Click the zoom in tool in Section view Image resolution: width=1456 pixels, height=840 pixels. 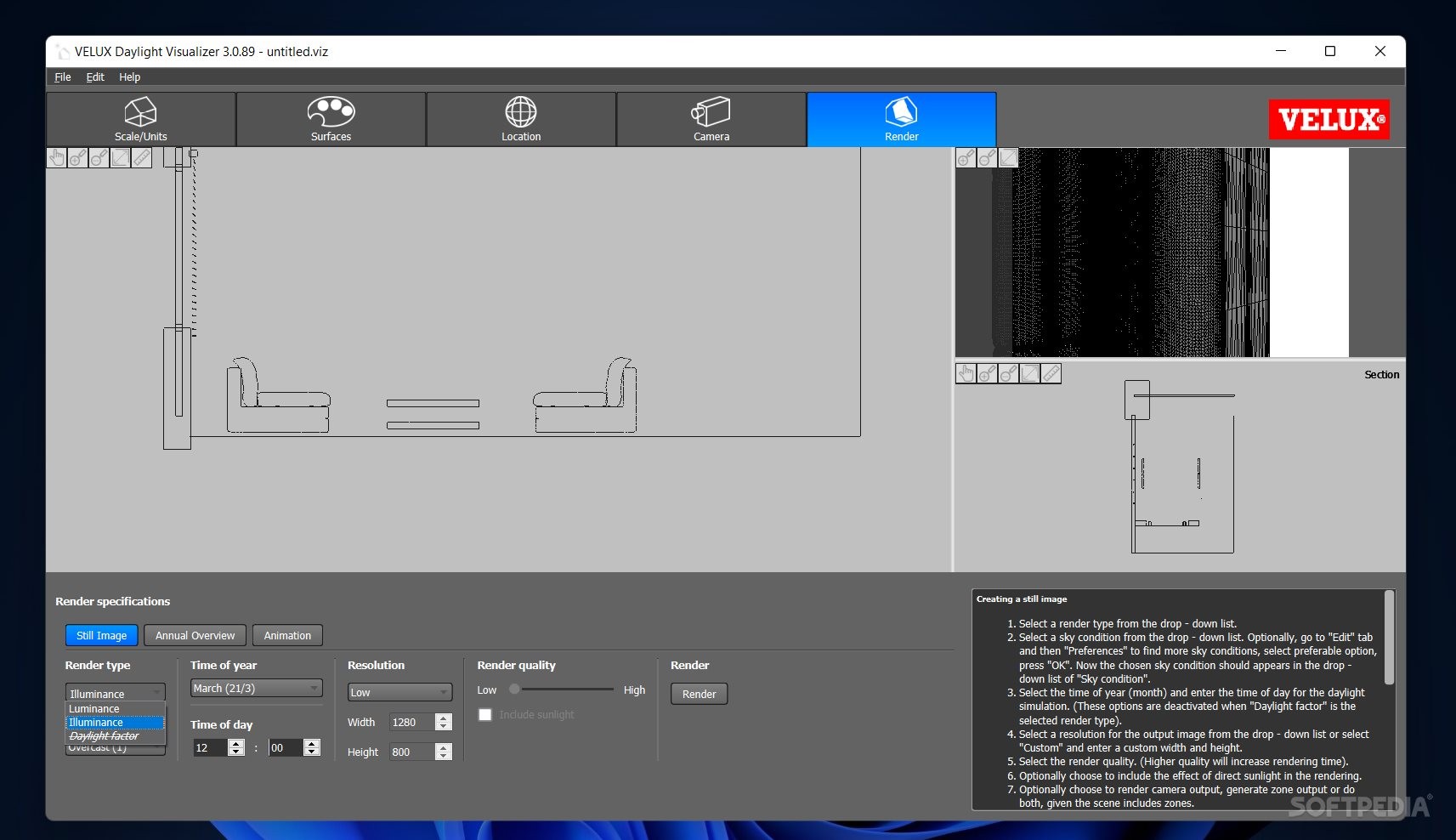[x=988, y=373]
